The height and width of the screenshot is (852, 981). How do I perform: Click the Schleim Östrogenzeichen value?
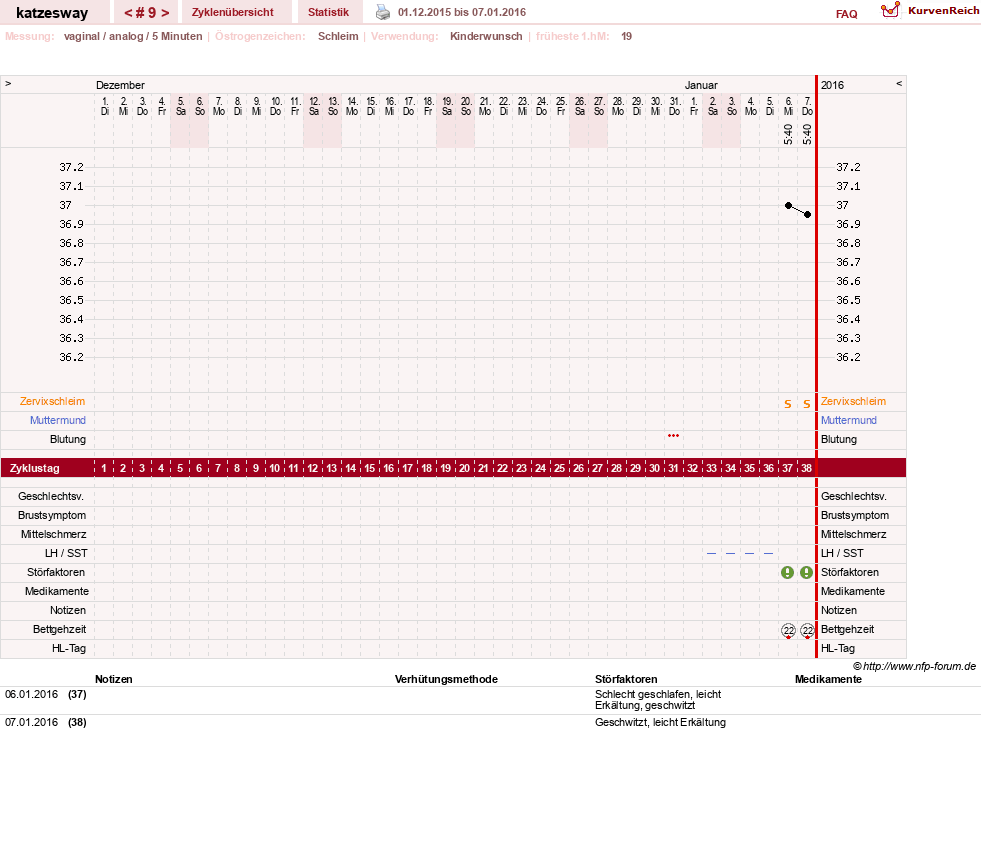click(x=338, y=36)
